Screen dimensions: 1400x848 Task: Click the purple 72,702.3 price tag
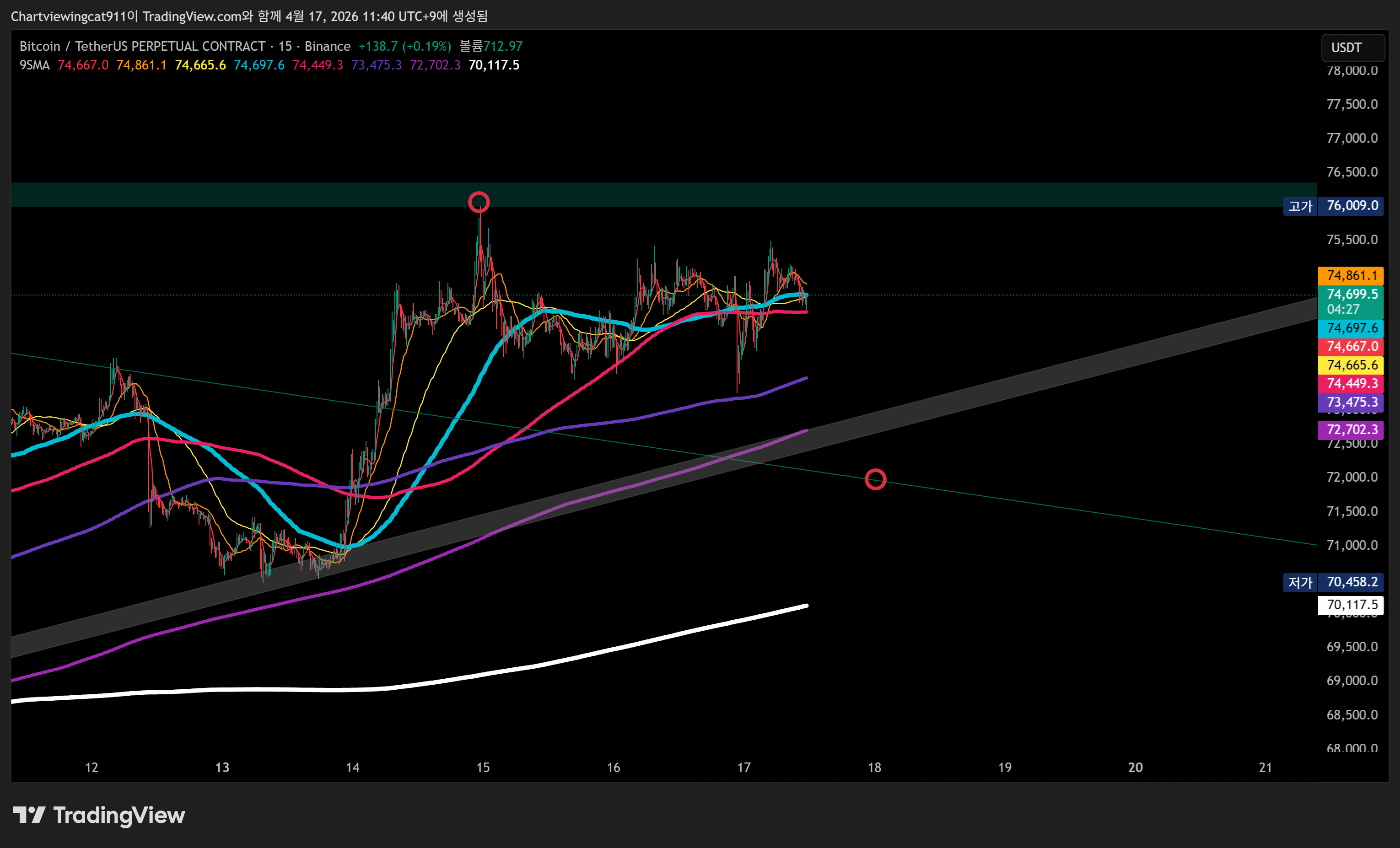point(1351,429)
